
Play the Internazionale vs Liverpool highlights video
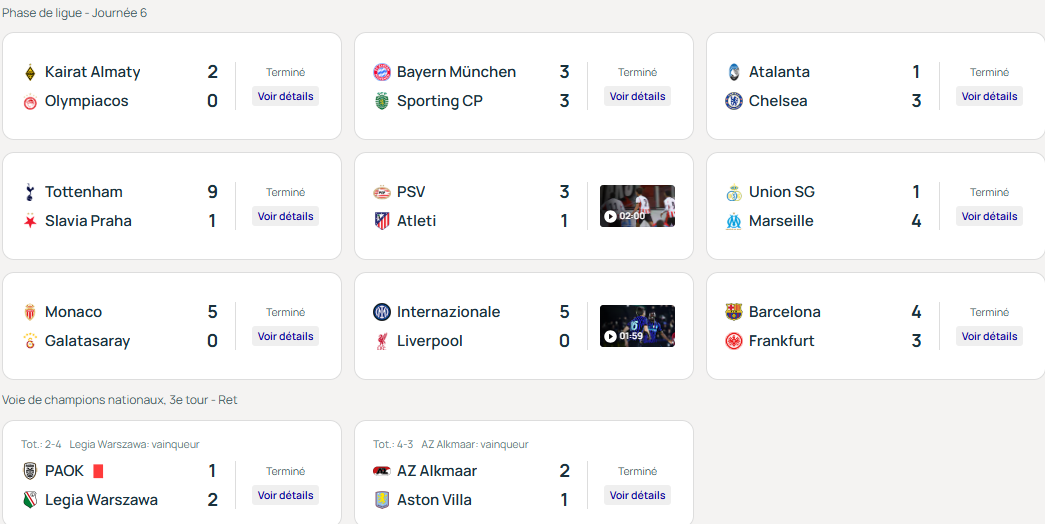[x=637, y=326]
